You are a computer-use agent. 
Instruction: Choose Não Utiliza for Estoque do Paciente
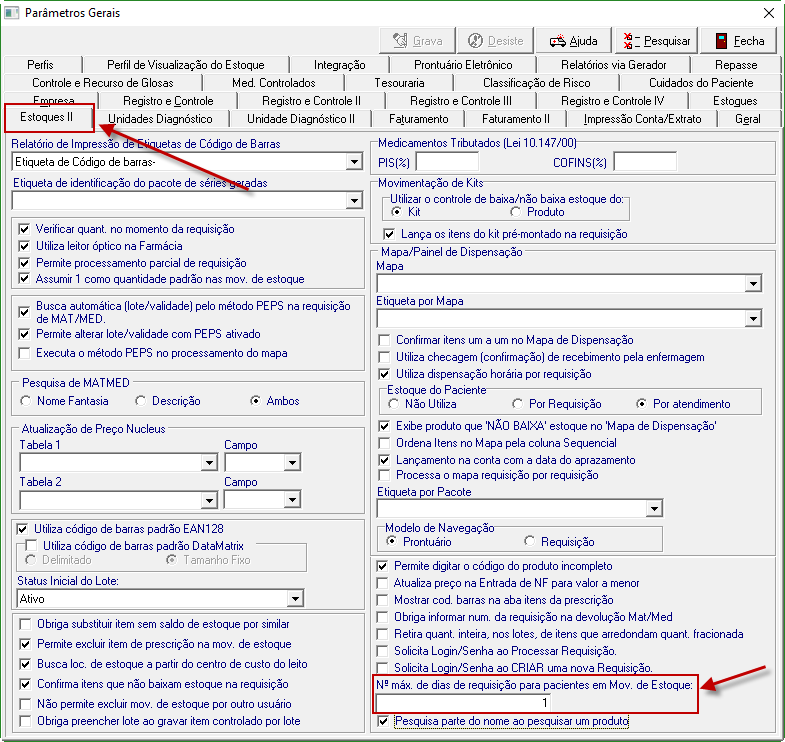click(x=394, y=404)
